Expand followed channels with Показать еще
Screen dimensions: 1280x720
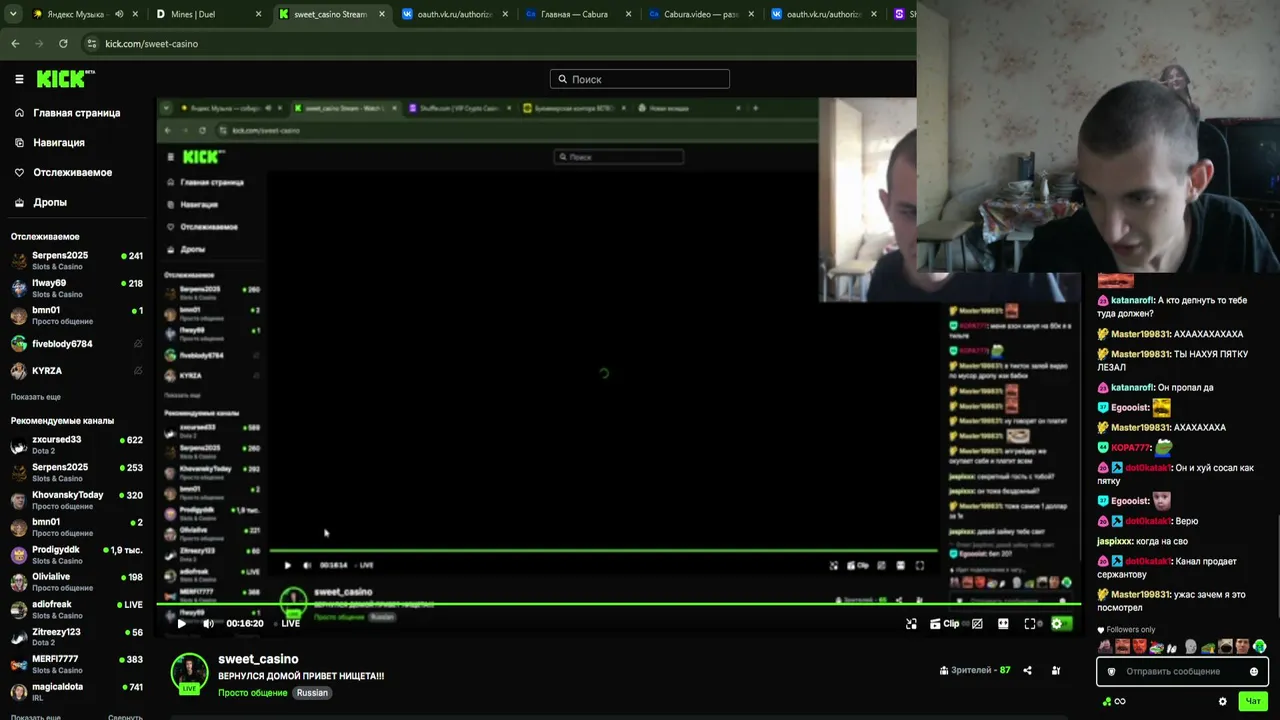[x=36, y=397]
